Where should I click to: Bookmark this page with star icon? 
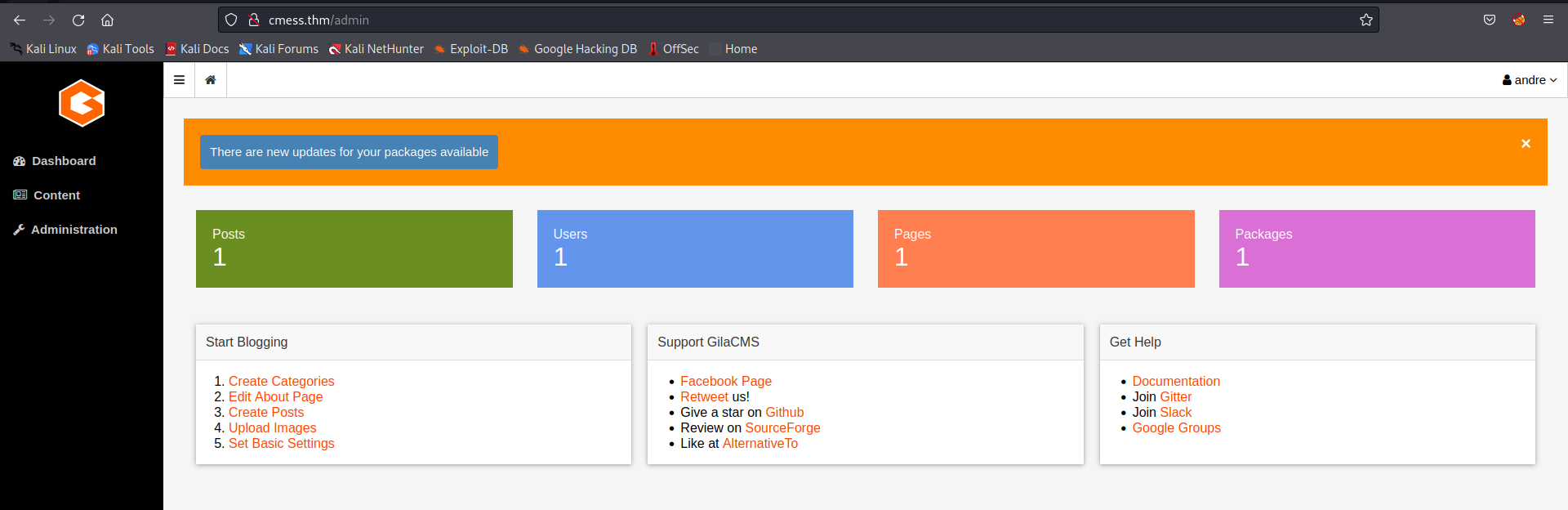pyautogui.click(x=1365, y=20)
